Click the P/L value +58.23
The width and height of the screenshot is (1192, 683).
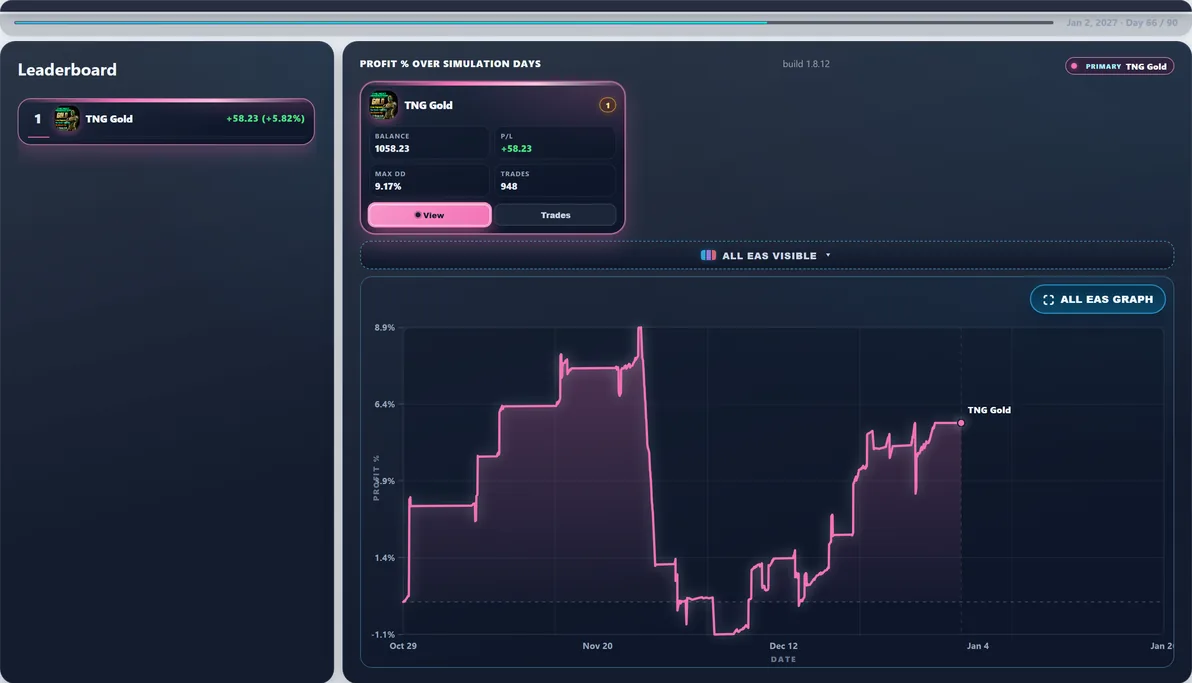click(516, 148)
